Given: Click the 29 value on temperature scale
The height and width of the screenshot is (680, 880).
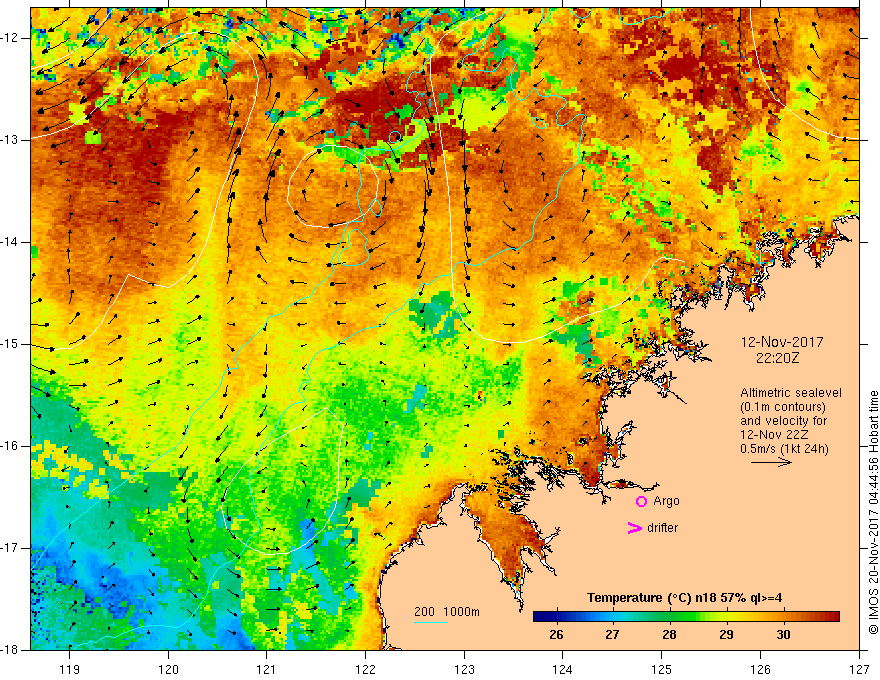Looking at the screenshot, I should (x=726, y=635).
